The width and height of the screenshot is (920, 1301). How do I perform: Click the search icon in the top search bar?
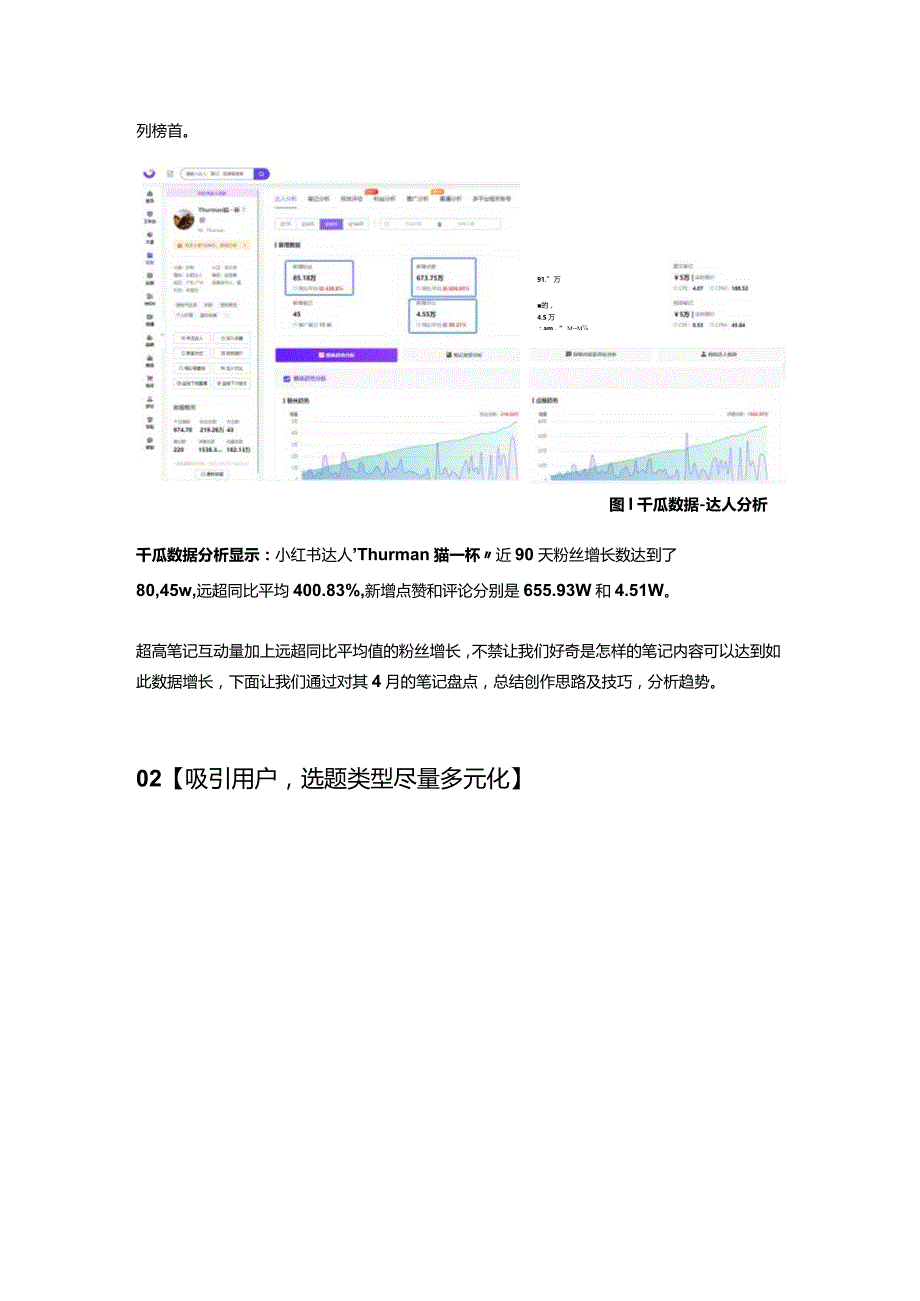259,175
